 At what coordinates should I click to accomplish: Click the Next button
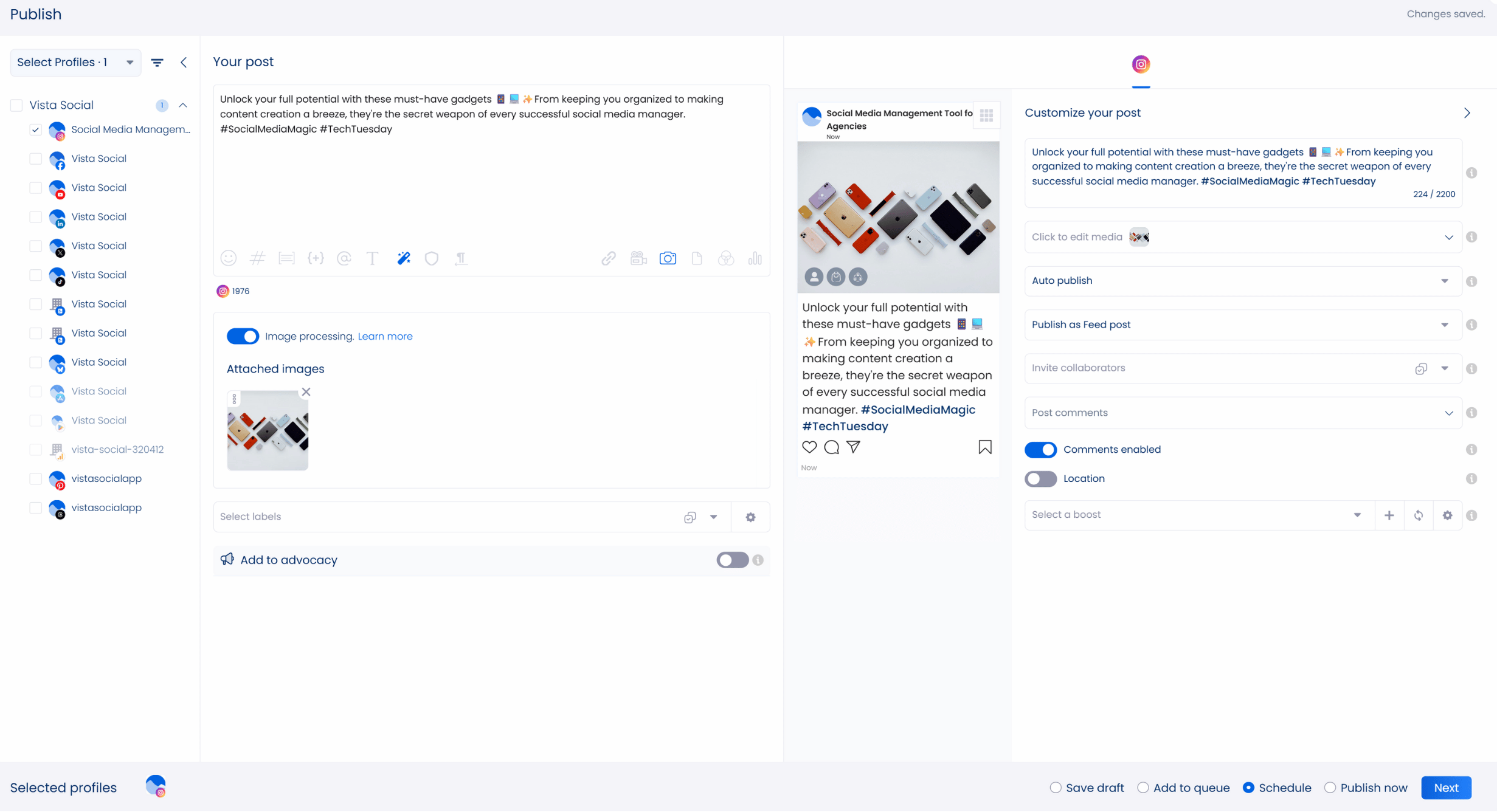coord(1445,788)
